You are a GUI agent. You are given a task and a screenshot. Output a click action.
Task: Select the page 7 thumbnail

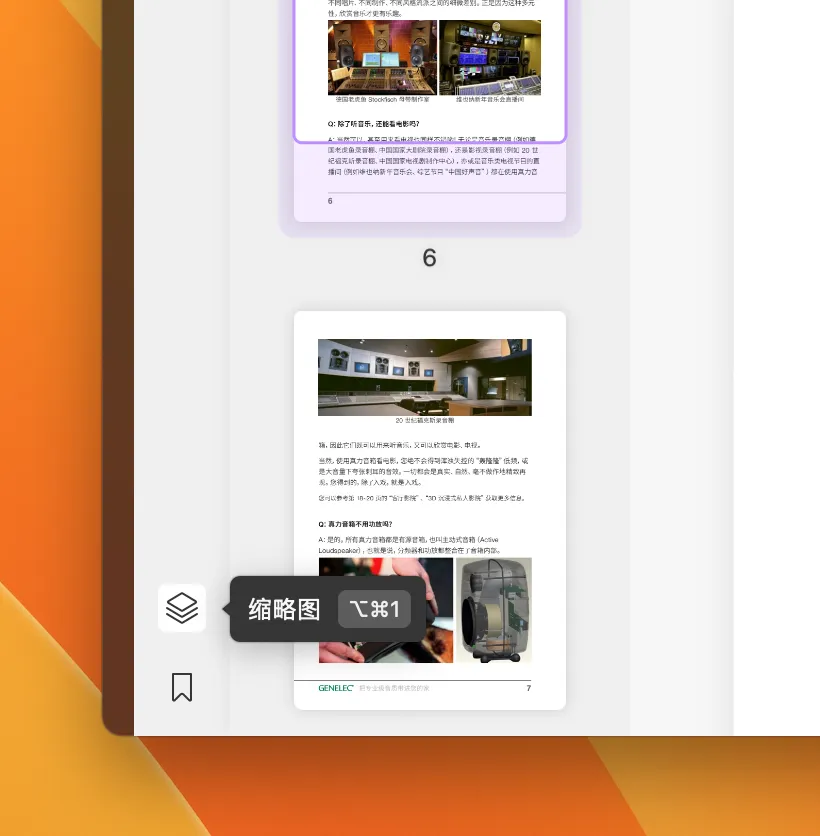430,510
